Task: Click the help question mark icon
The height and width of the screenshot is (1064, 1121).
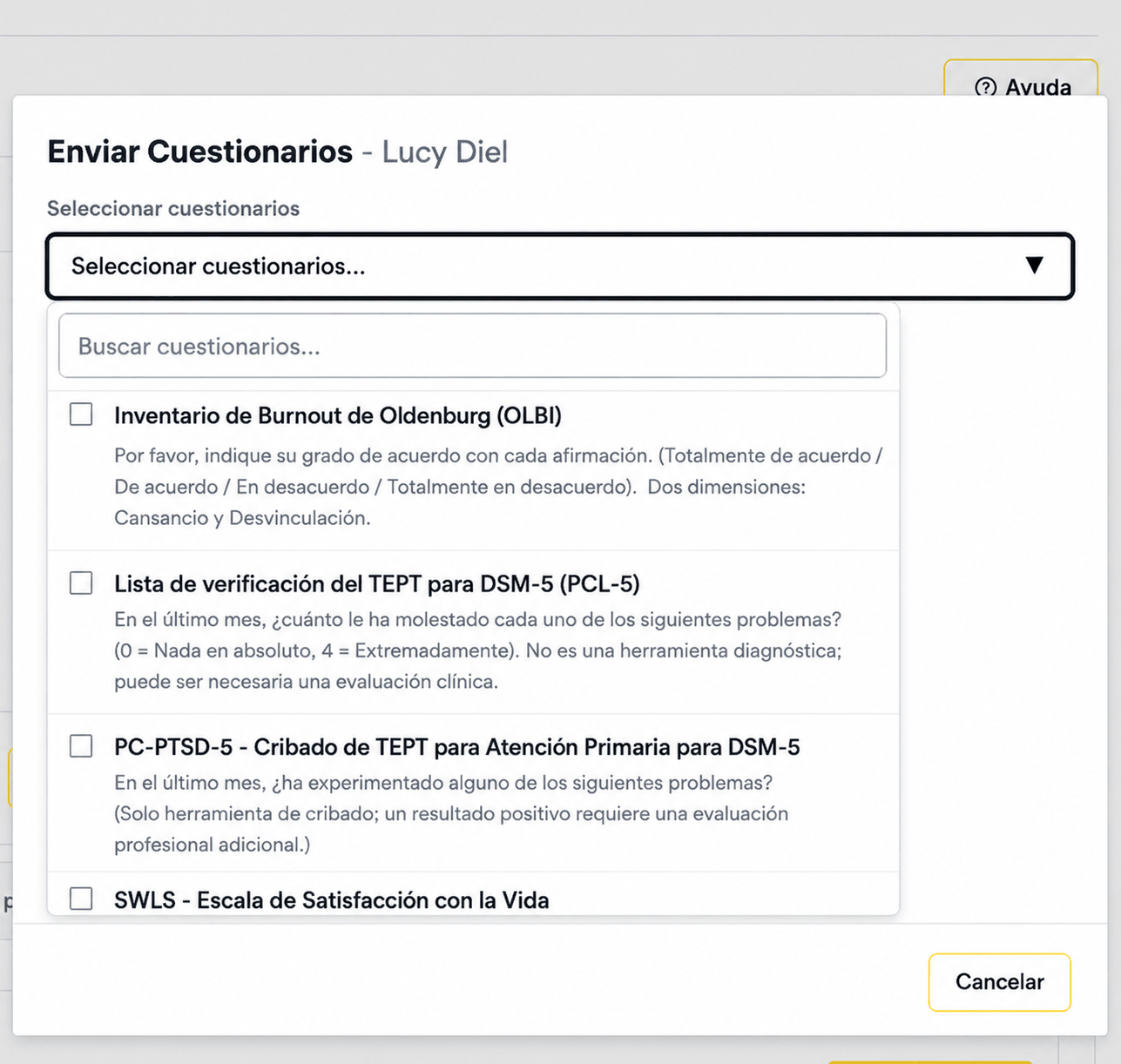Action: point(985,87)
